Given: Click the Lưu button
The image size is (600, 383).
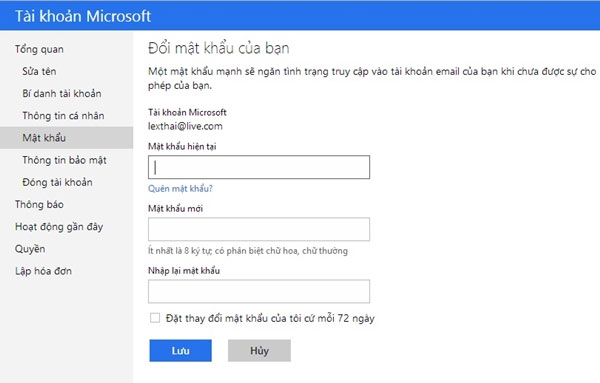Looking at the screenshot, I should click(x=181, y=350).
